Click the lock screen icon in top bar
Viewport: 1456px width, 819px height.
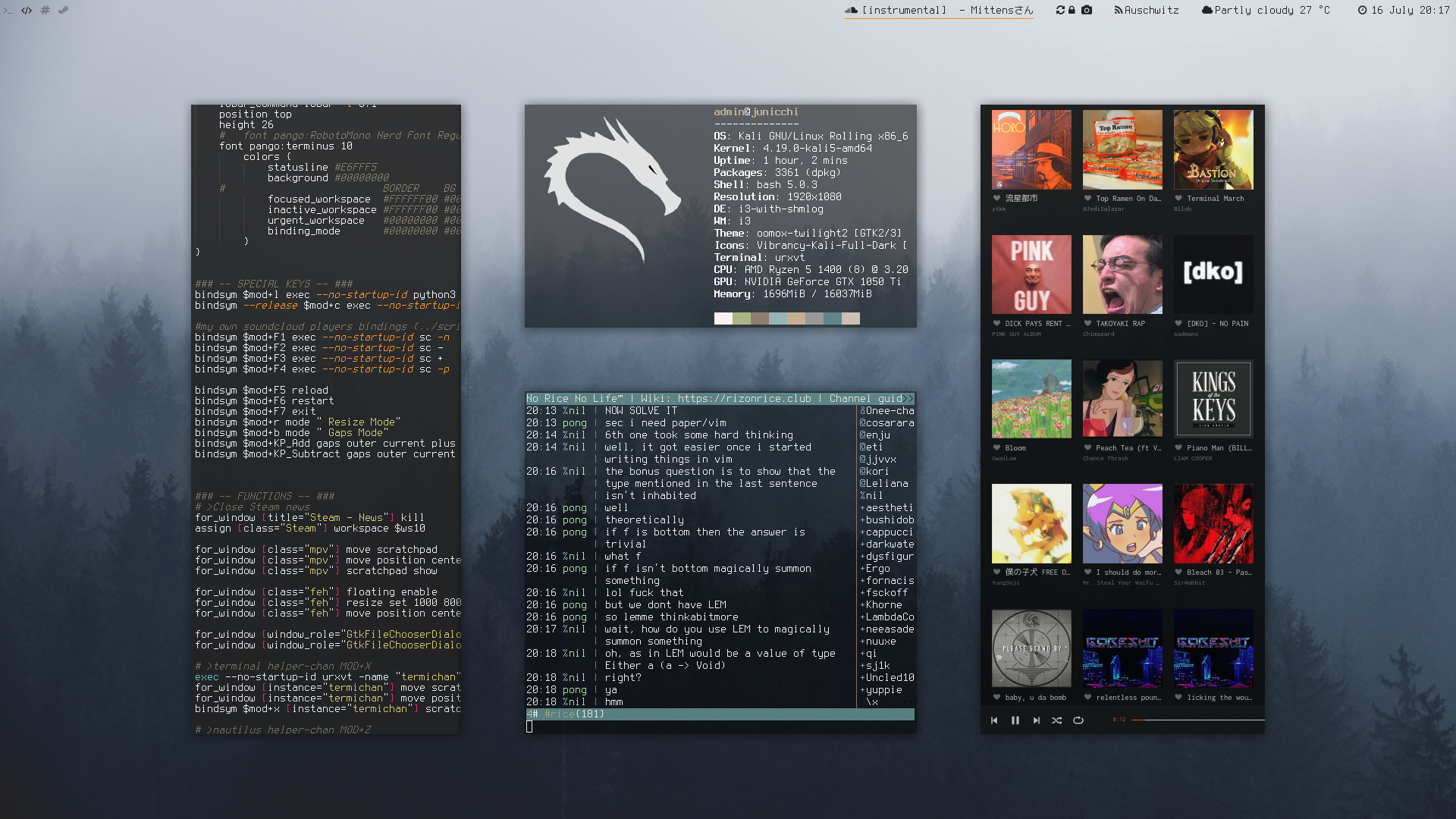[x=1072, y=10]
